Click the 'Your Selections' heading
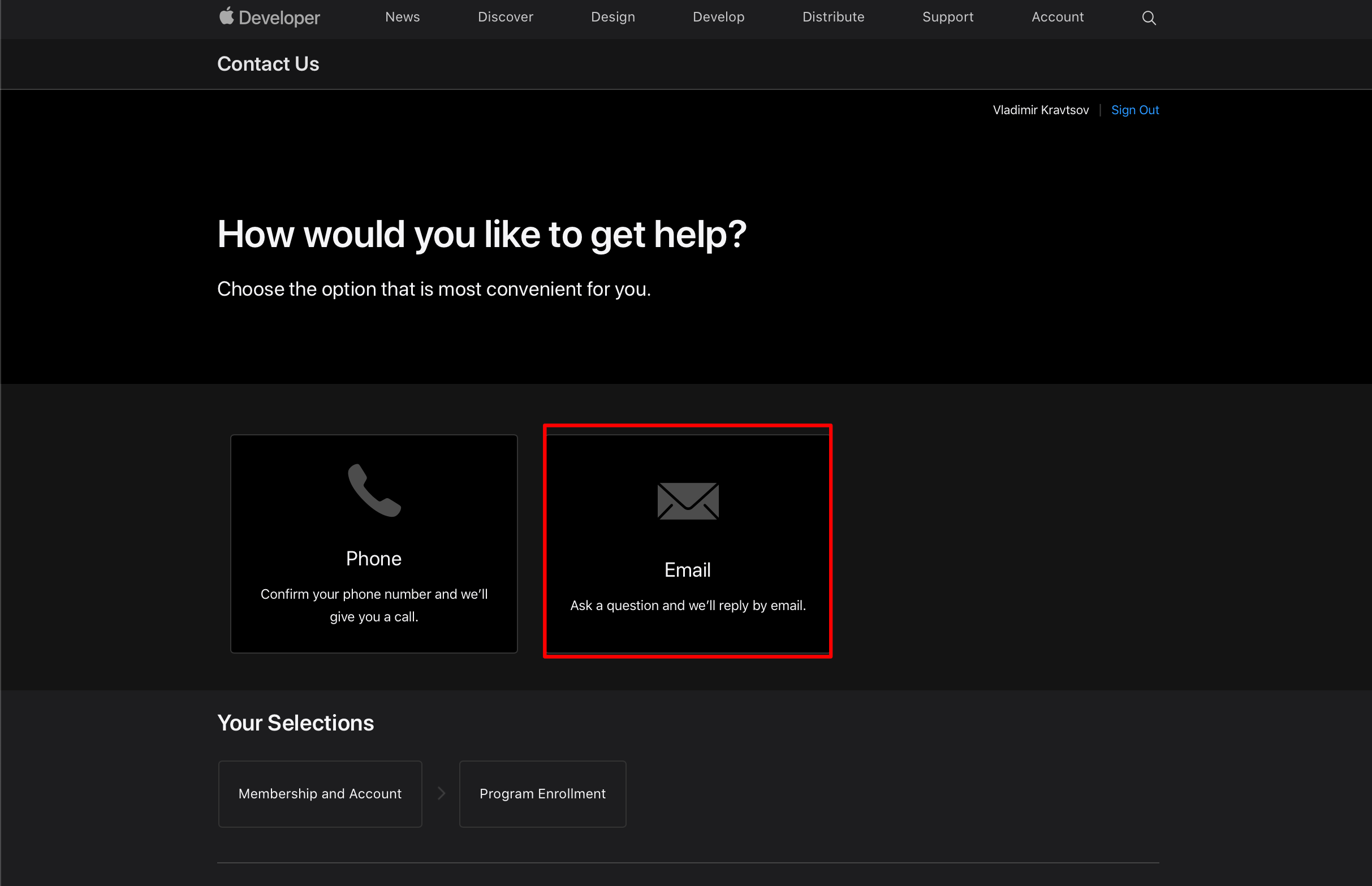 295,723
